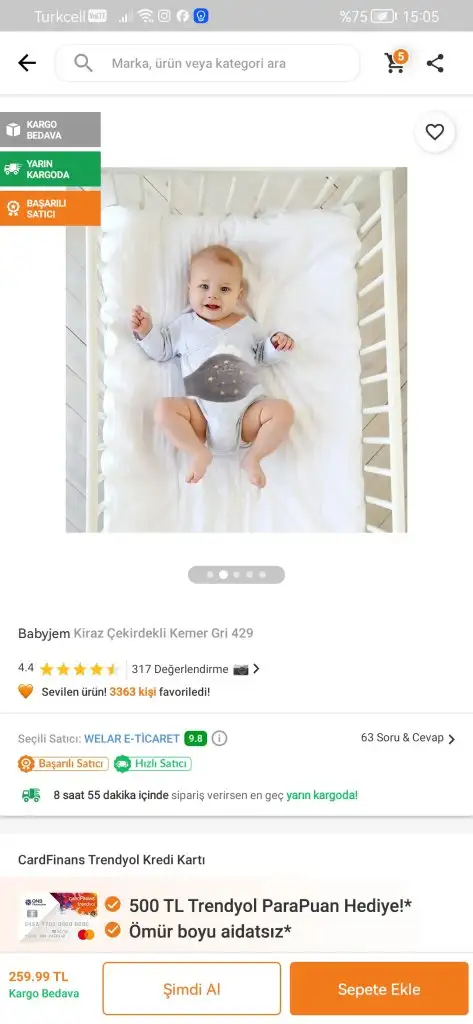
Task: Tap the Sepete Ekle button
Action: 379,989
